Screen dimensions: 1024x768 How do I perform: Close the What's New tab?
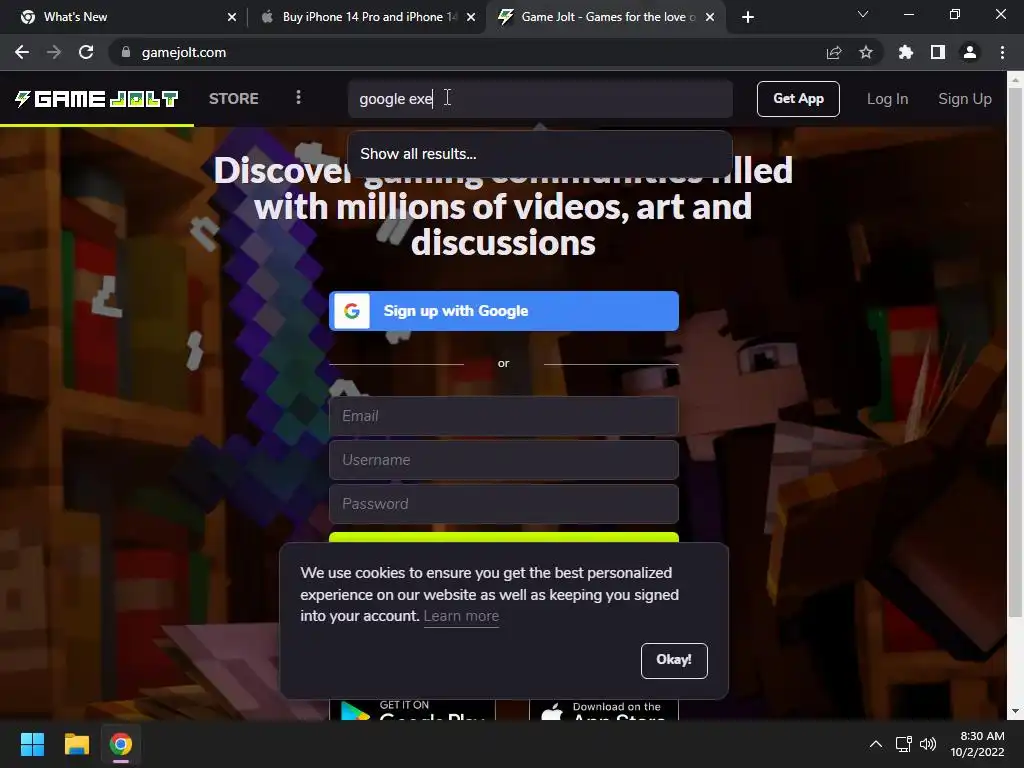232,17
